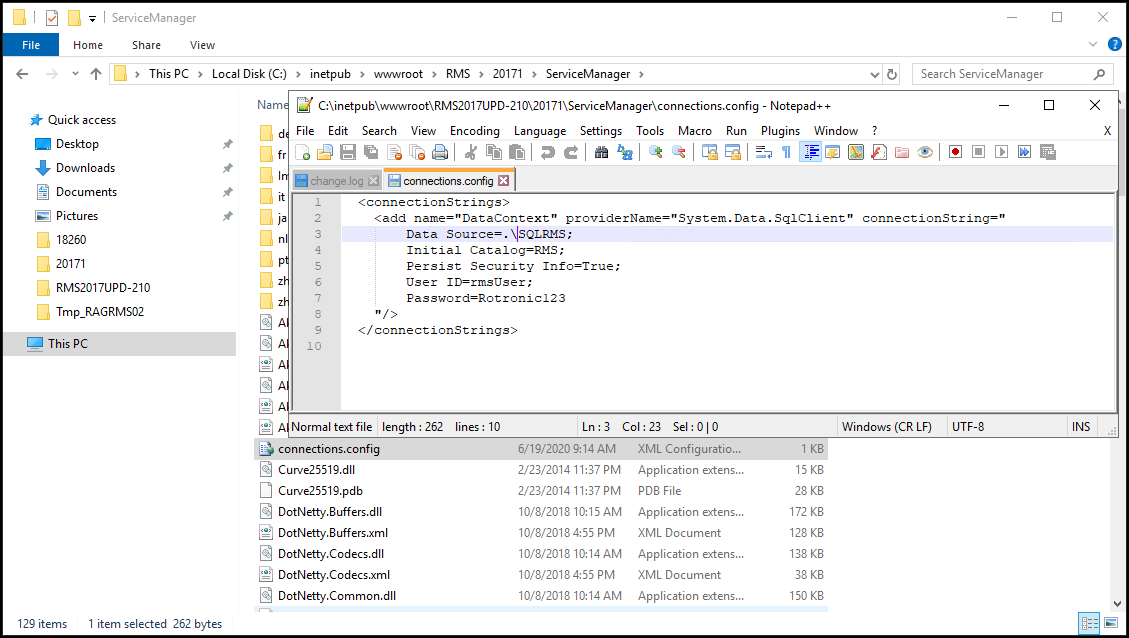Click the Paste toolbar icon

517,153
